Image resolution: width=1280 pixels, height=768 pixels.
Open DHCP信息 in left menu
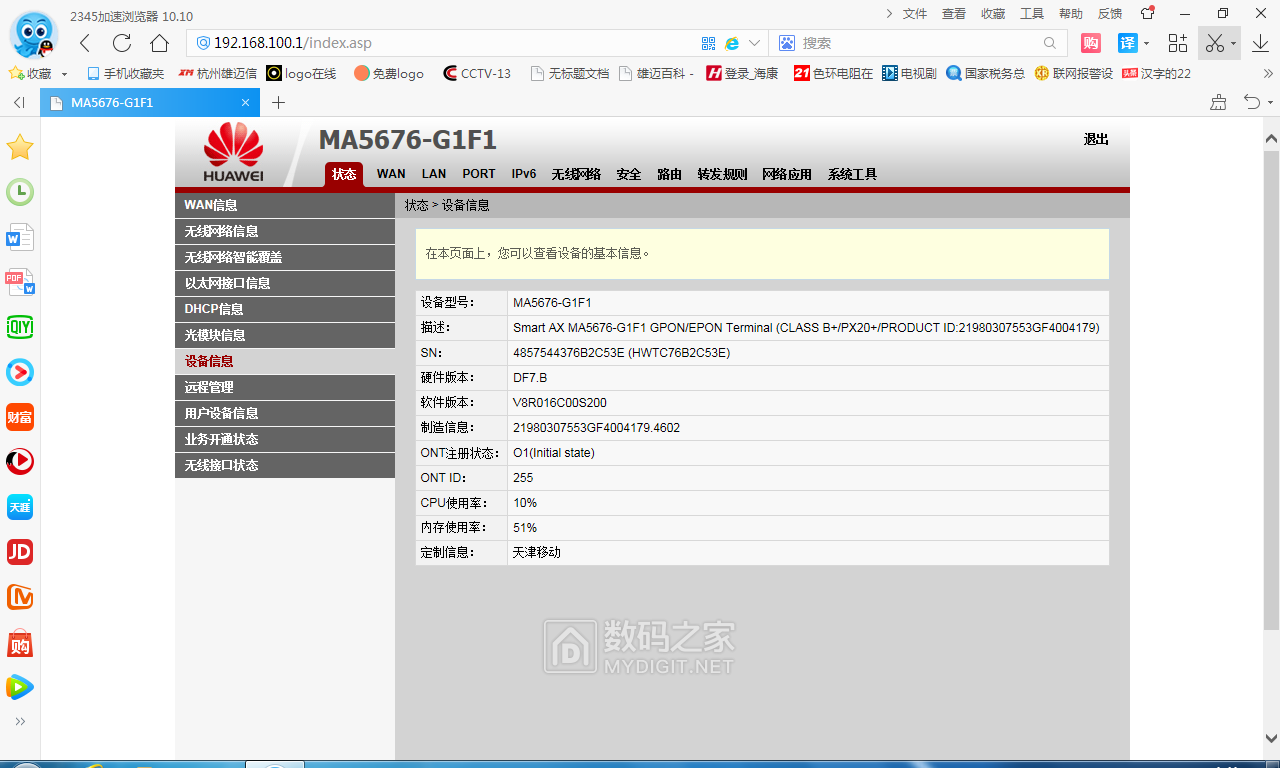[x=285, y=309]
